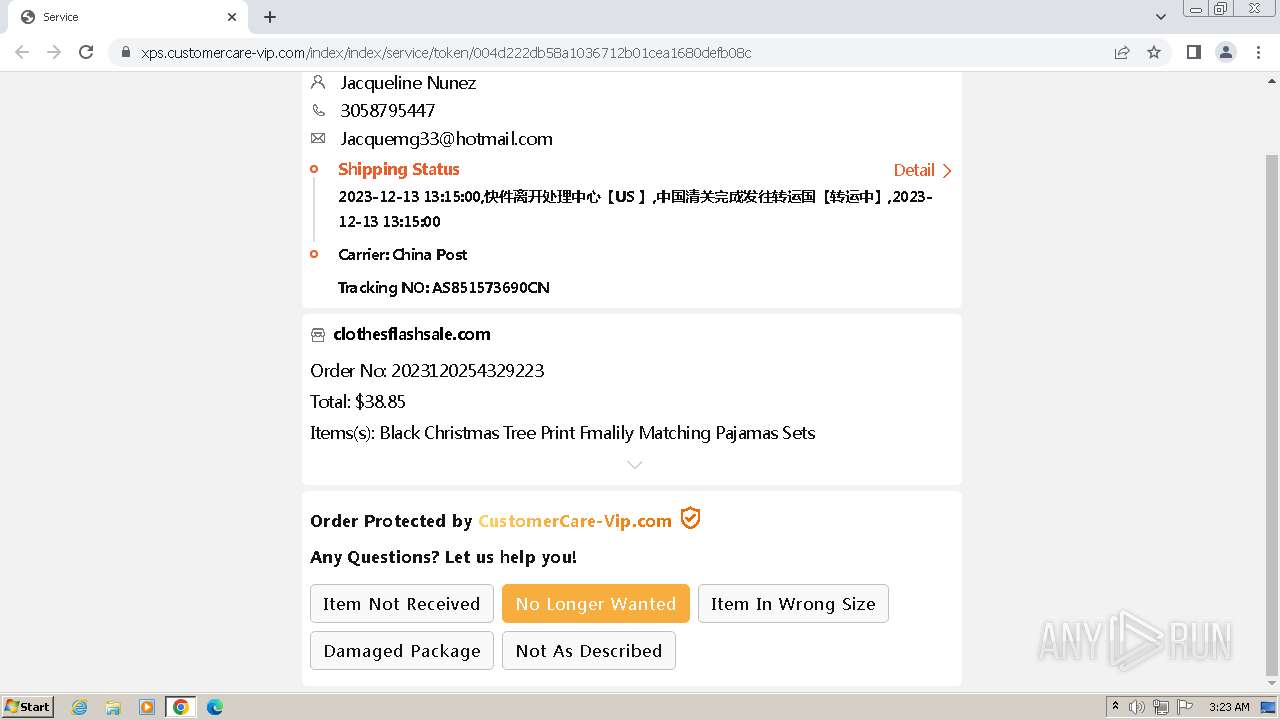
Task: Click the taskbar clock 3:23 AM
Action: click(x=1229, y=707)
